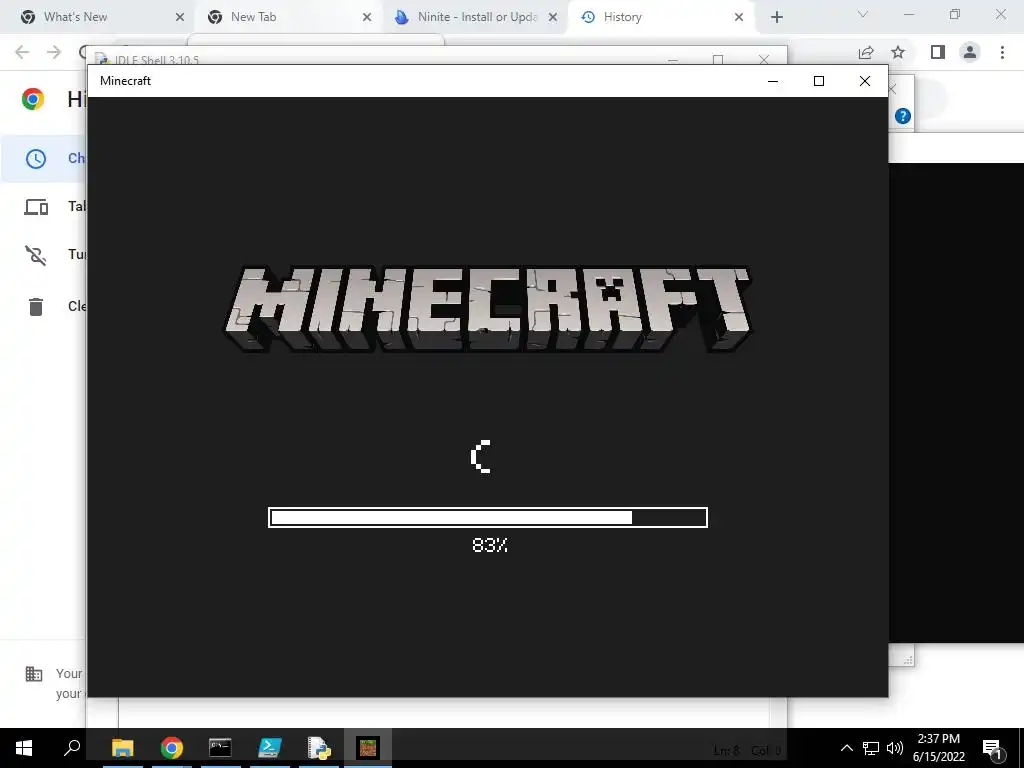This screenshot has height=768, width=1024.
Task: Click the Minecraft window title text
Action: click(125, 81)
